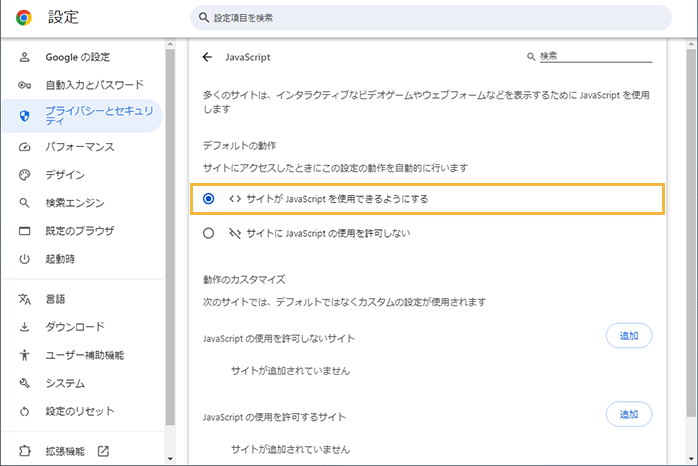Open システム settings section

pos(83,383)
